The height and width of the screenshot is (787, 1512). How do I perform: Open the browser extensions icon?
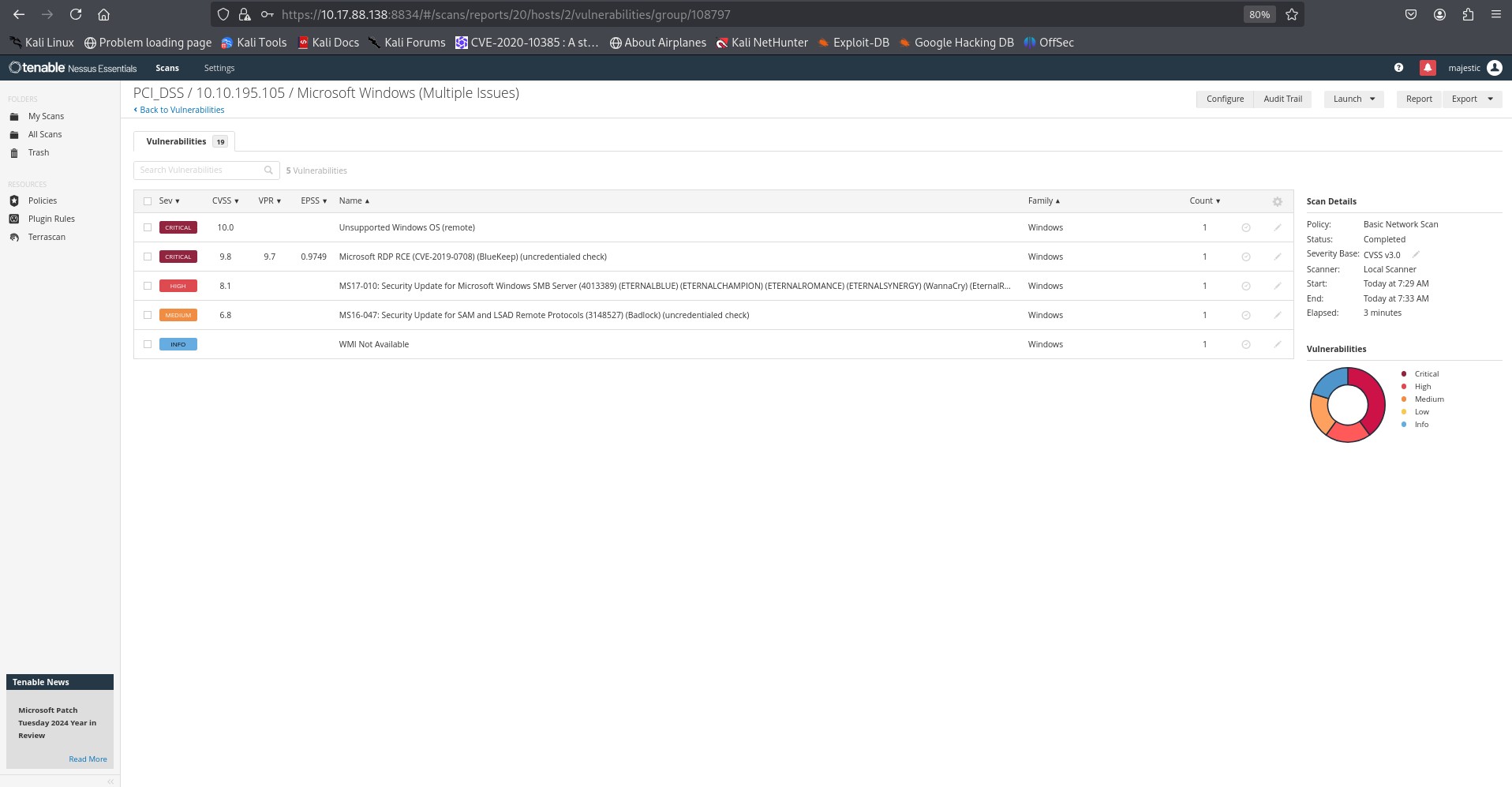tap(1468, 14)
